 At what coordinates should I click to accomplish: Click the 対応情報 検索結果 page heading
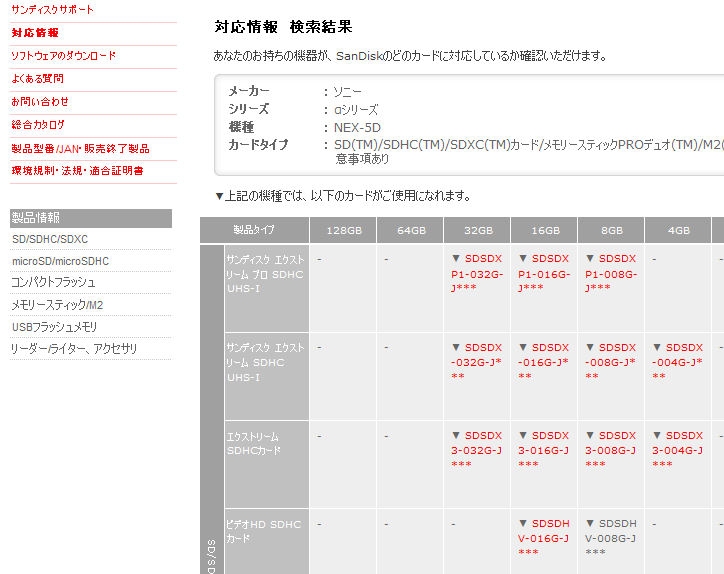click(283, 27)
